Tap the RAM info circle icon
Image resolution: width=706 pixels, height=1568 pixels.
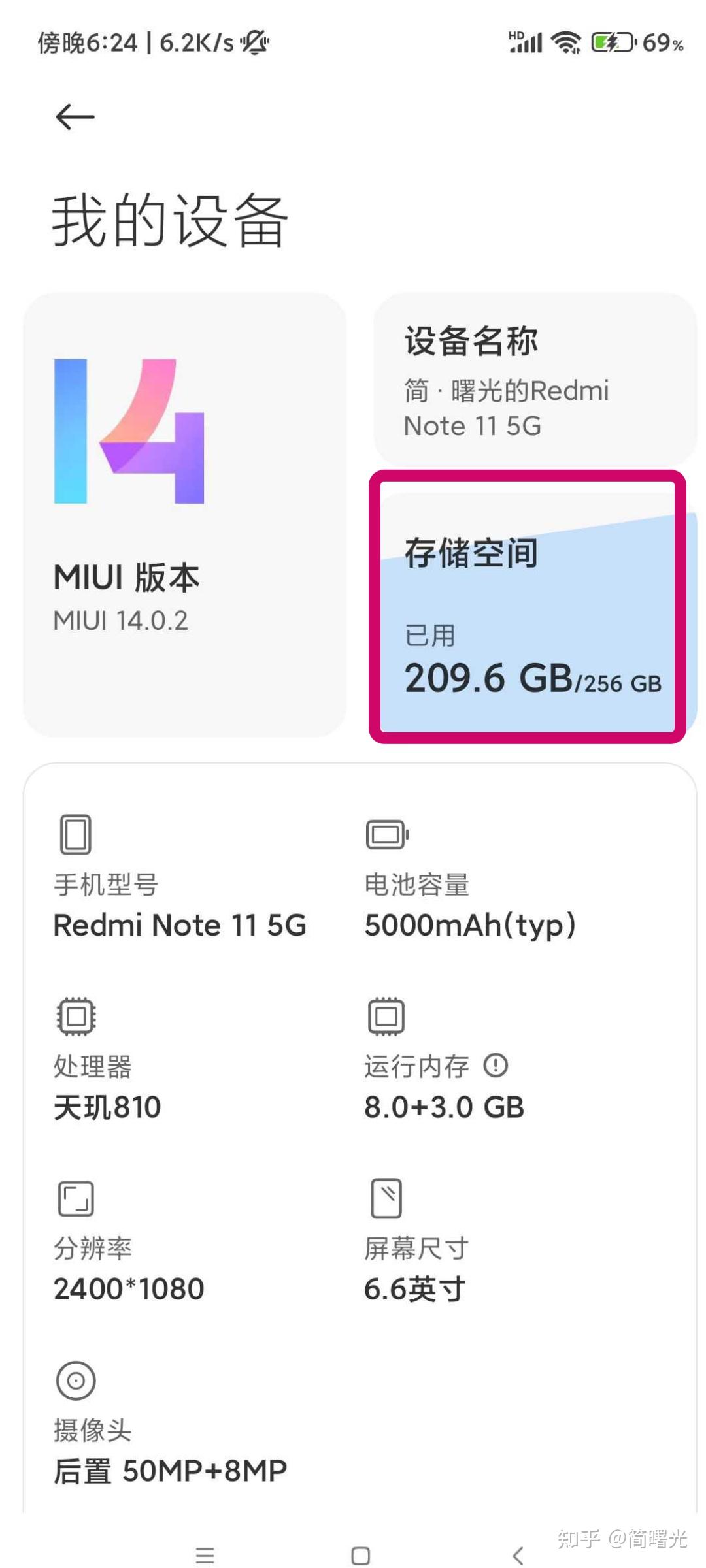point(496,1066)
